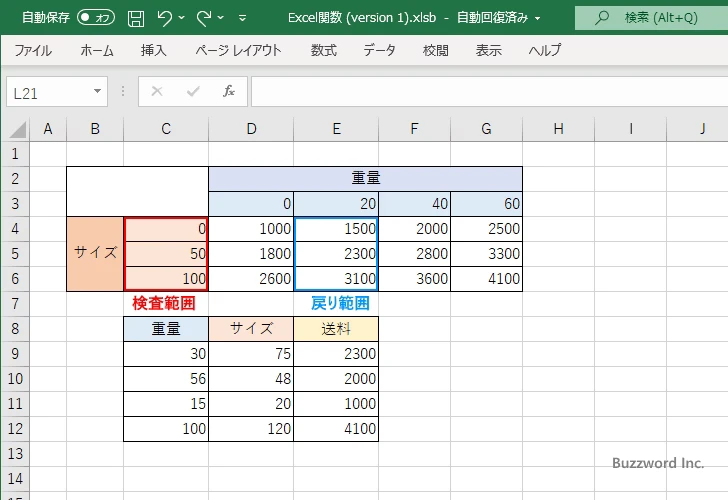
Task: Open the 表示 ribbon tab
Action: coord(488,50)
